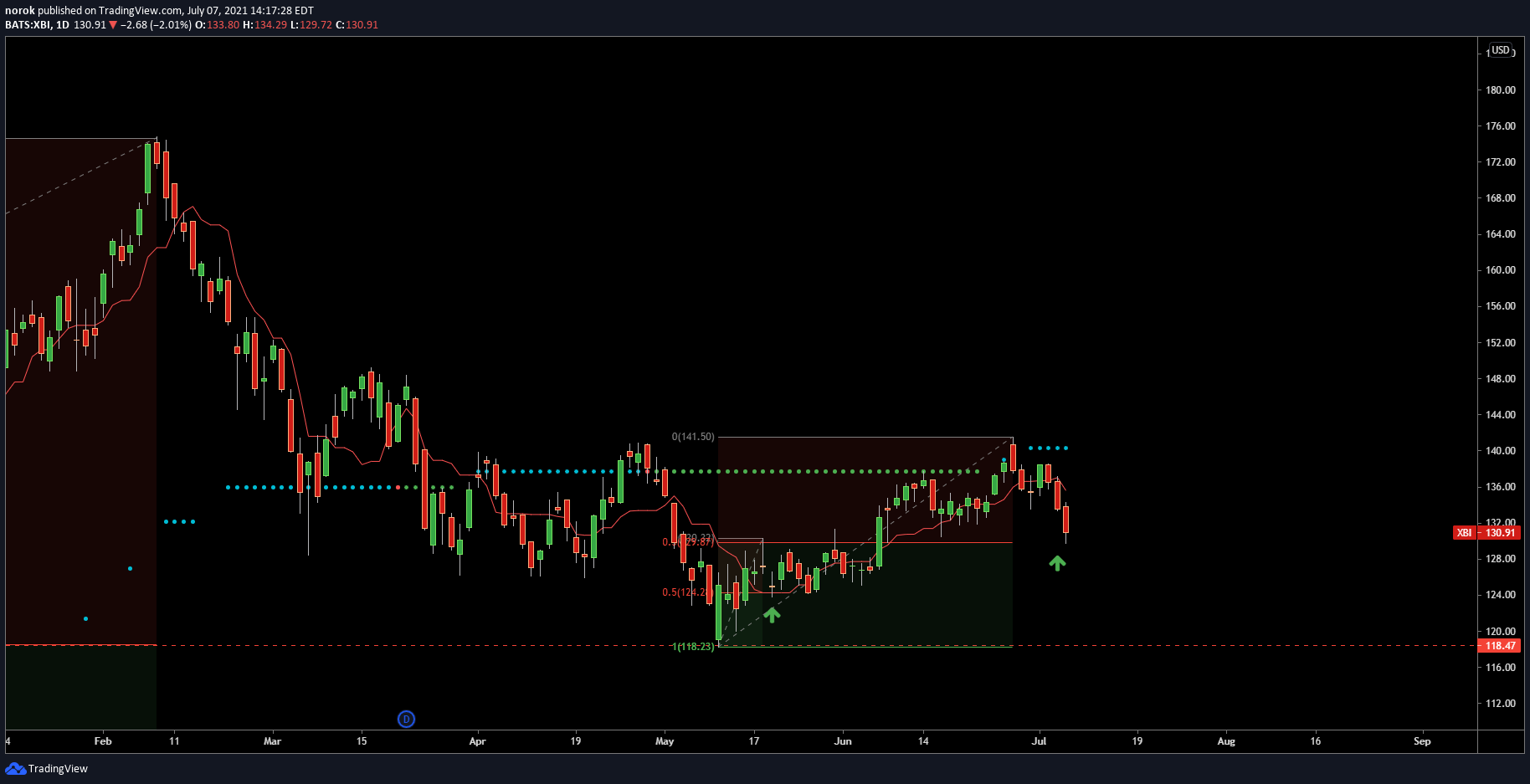Click the 172.00 price axis label
Image resolution: width=1530 pixels, height=784 pixels.
point(1501,161)
